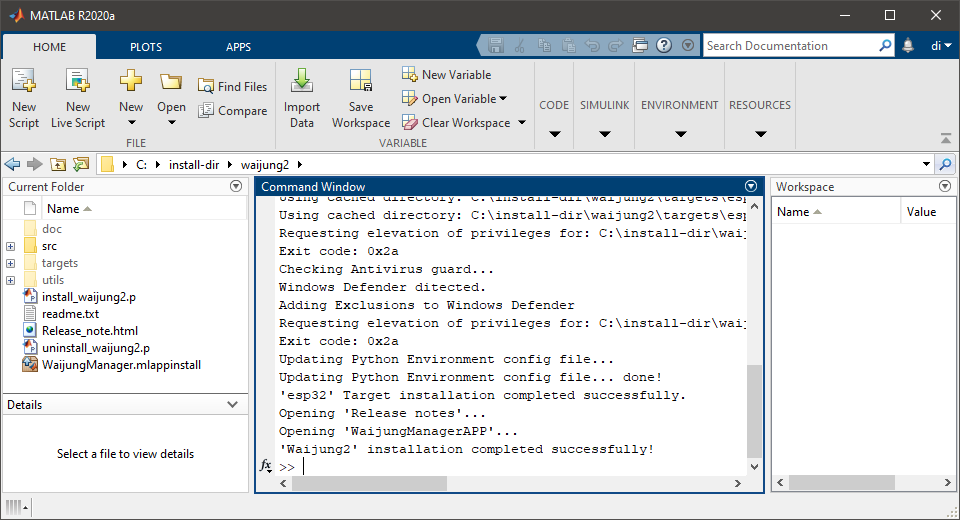Click New Variable
Screen dimensions: 960x520
(x=447, y=75)
